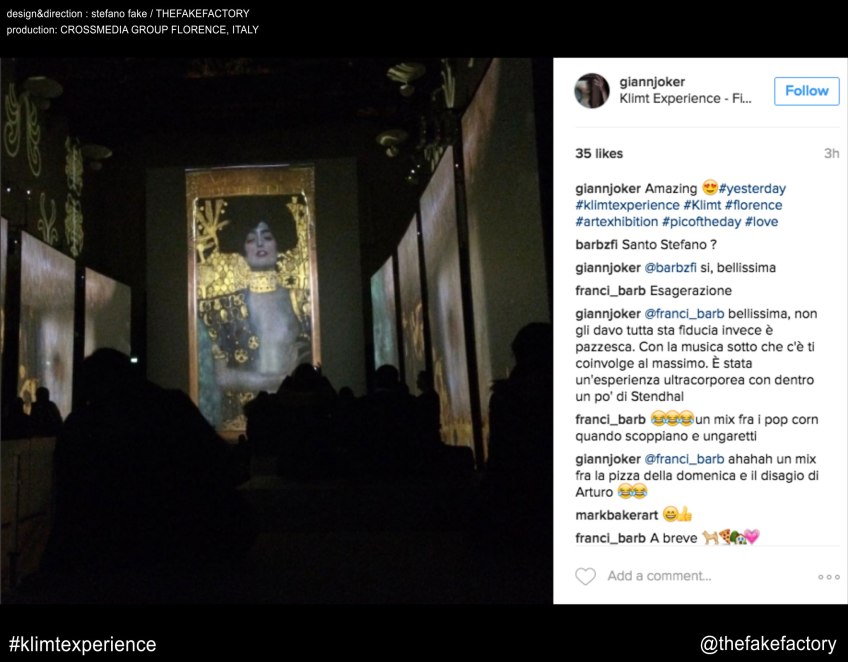Open the #artexhibition hashtag
The height and width of the screenshot is (662, 848).
point(617,222)
